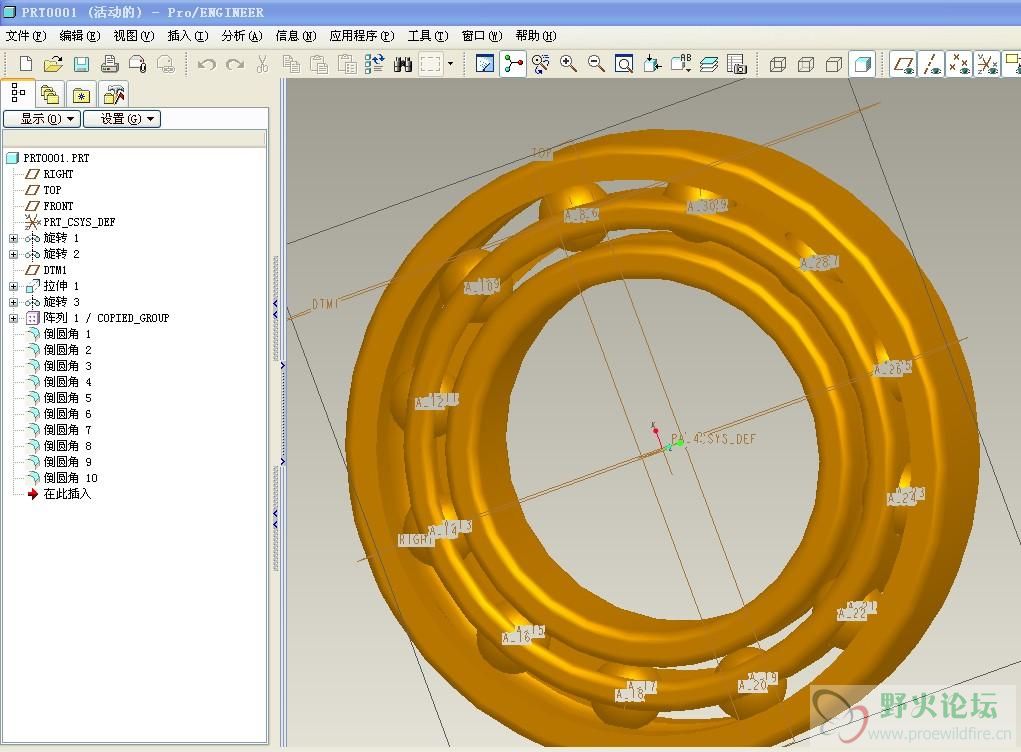1021x752 pixels.
Task: Redo the last action
Action: click(x=234, y=64)
